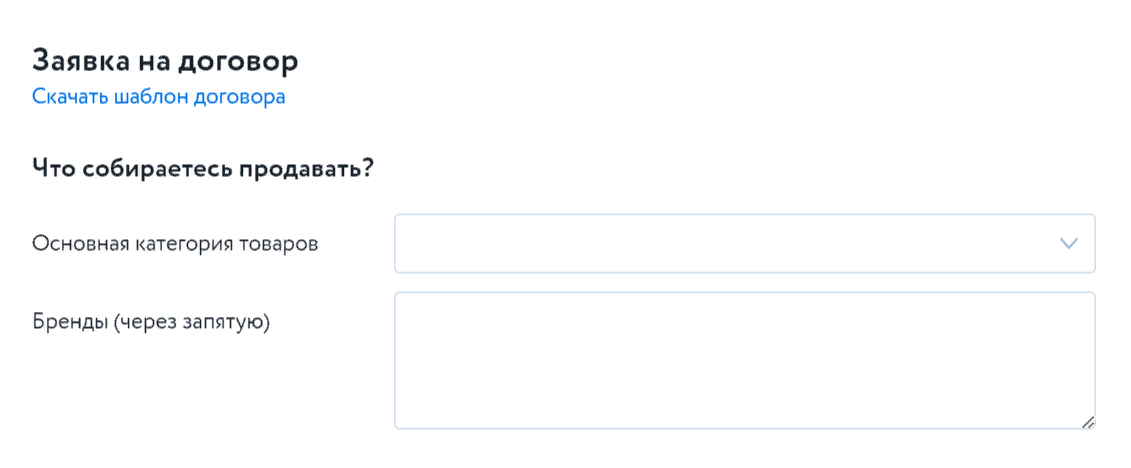The image size is (1131, 468).
Task: Click the question heading about selling
Action: [x=203, y=166]
